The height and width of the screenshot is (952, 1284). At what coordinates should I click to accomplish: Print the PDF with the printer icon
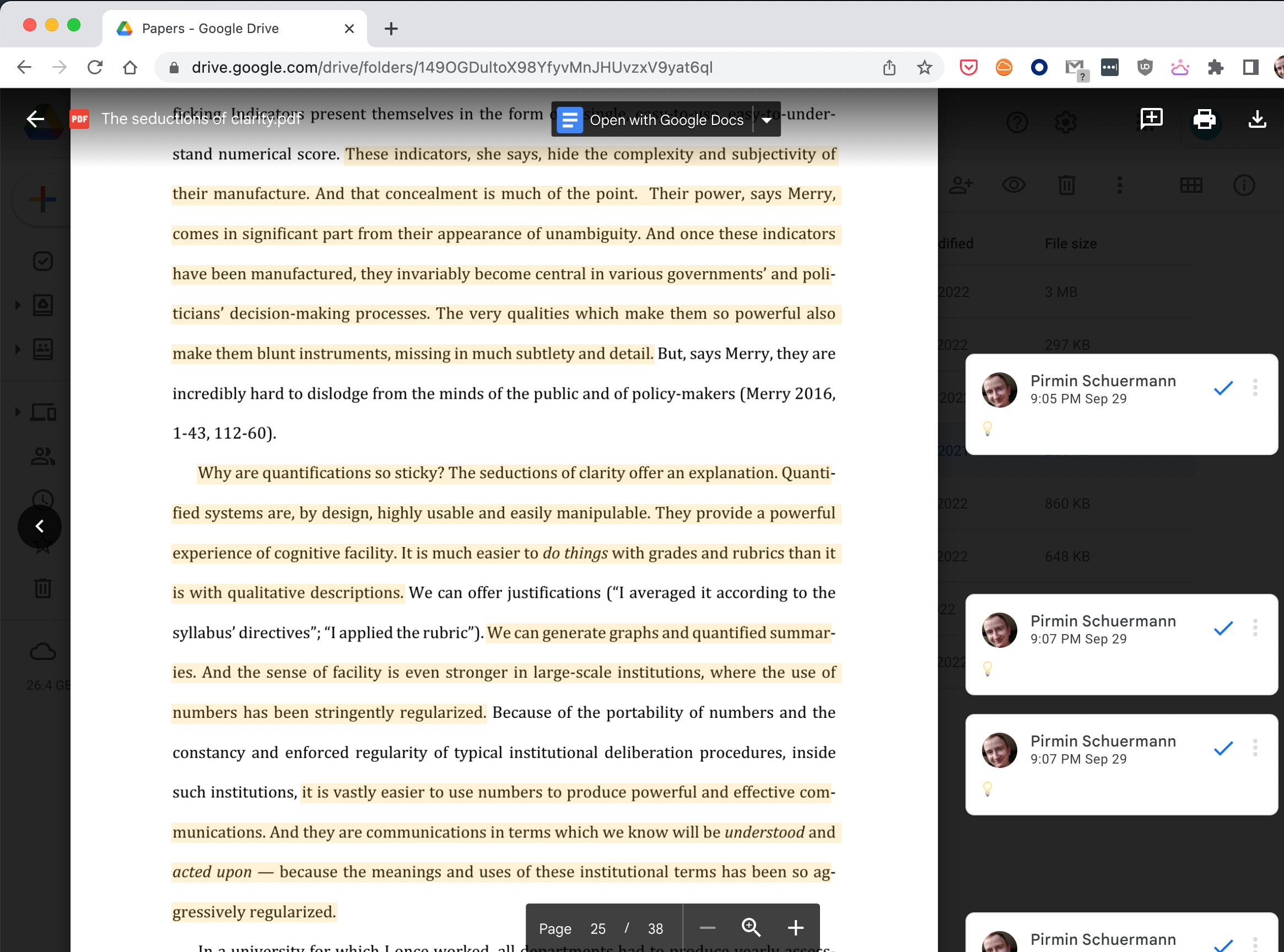1204,120
